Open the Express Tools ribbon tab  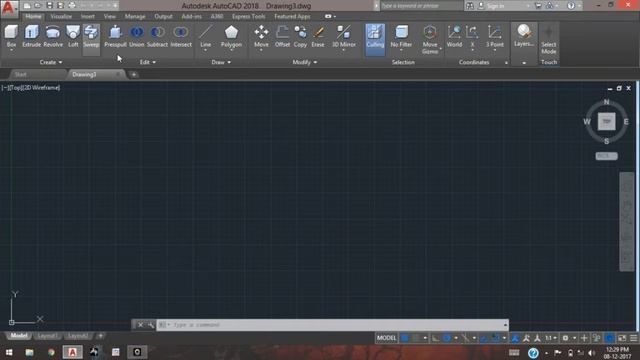click(x=249, y=16)
